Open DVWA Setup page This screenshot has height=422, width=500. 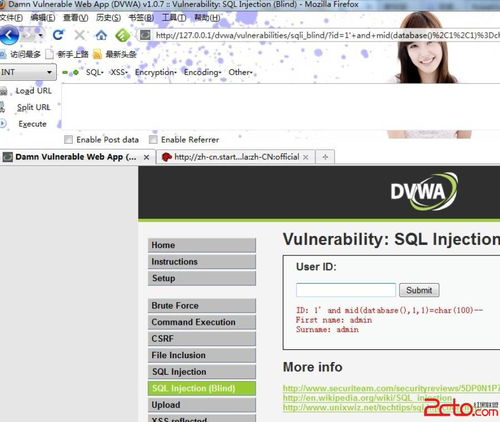(x=202, y=278)
